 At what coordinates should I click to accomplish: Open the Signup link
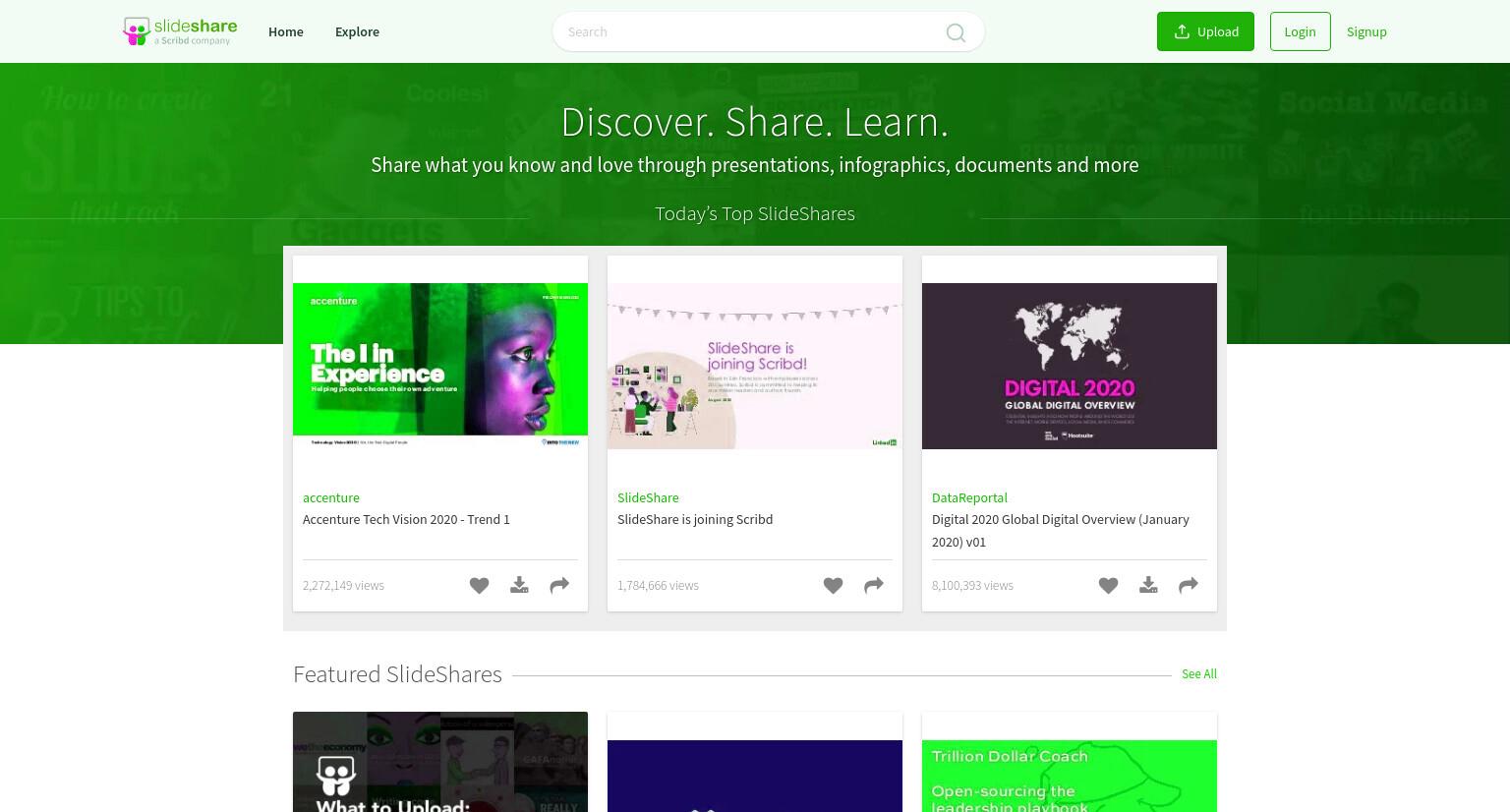pos(1366,31)
